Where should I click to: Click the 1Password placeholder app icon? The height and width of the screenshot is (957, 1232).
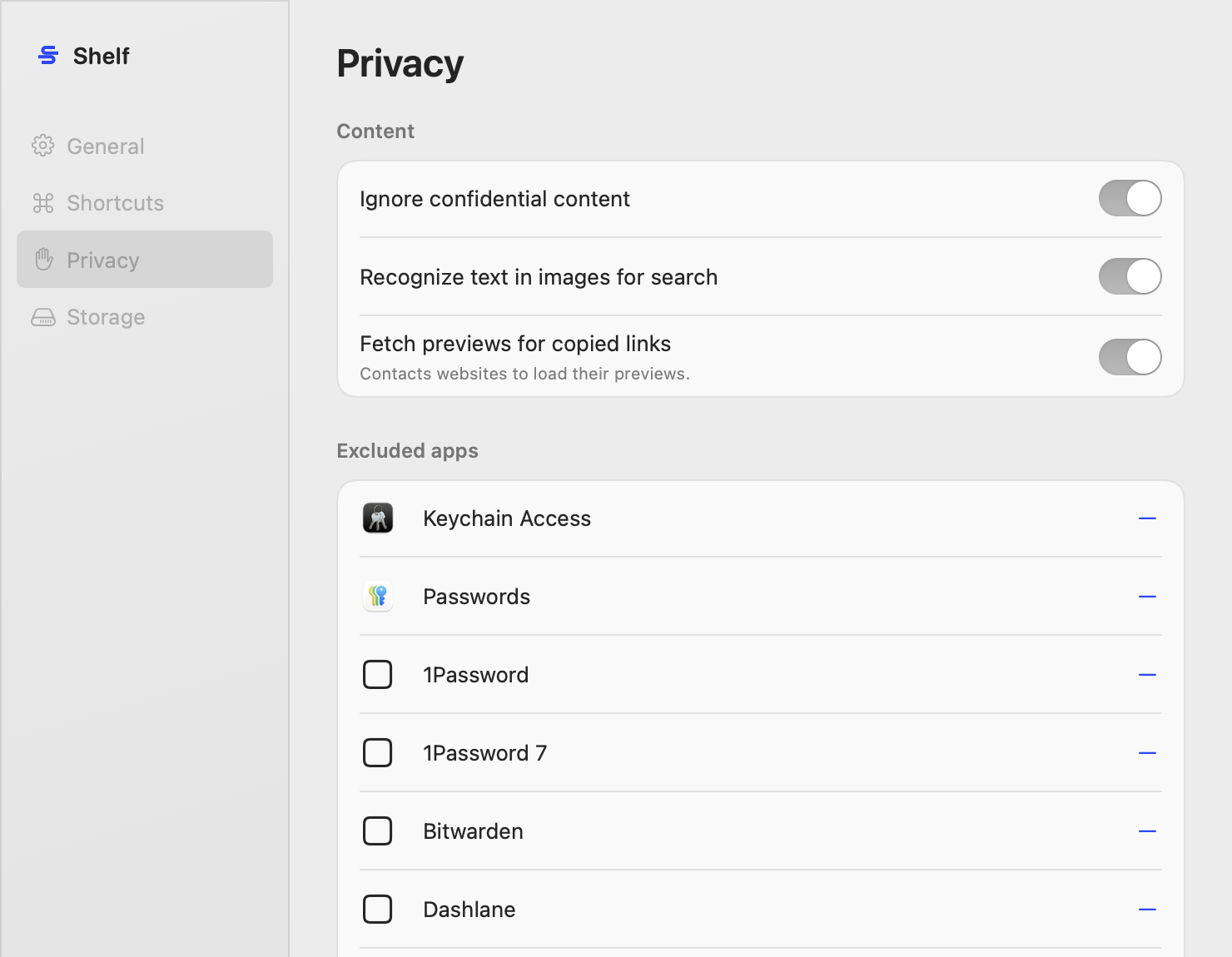[378, 674]
